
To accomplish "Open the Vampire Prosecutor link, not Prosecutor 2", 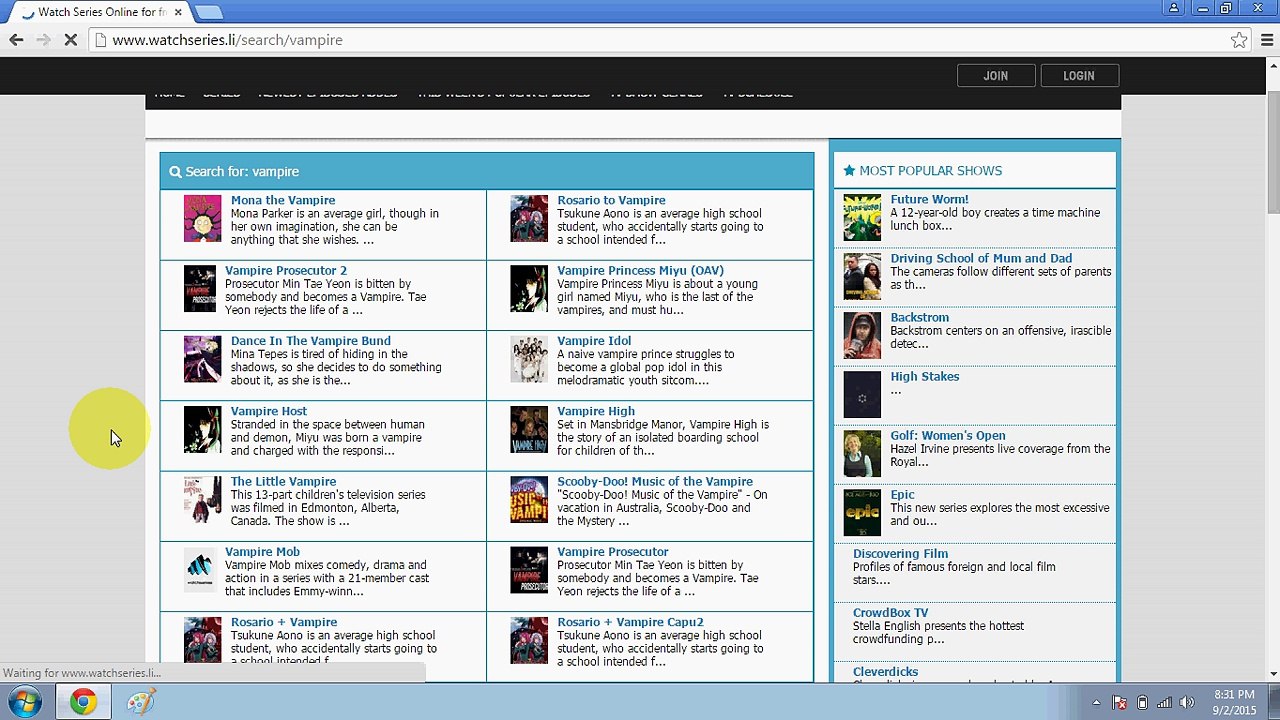I will [x=613, y=552].
